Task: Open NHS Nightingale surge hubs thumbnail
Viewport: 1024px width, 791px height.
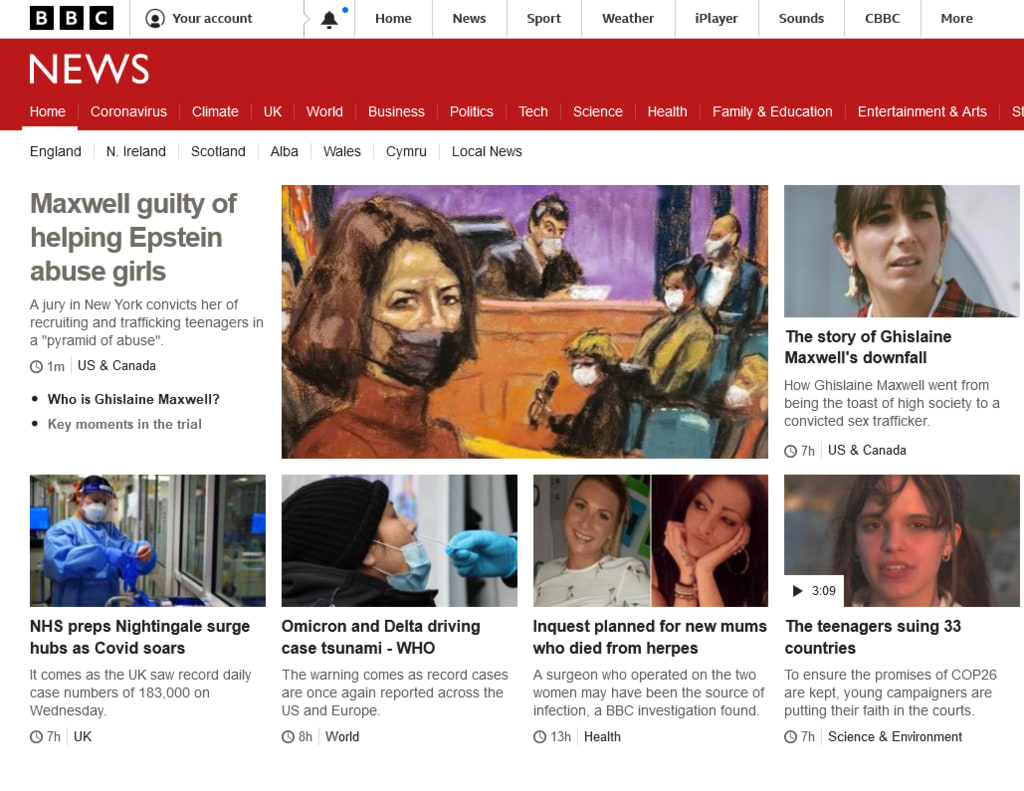Action: 148,540
